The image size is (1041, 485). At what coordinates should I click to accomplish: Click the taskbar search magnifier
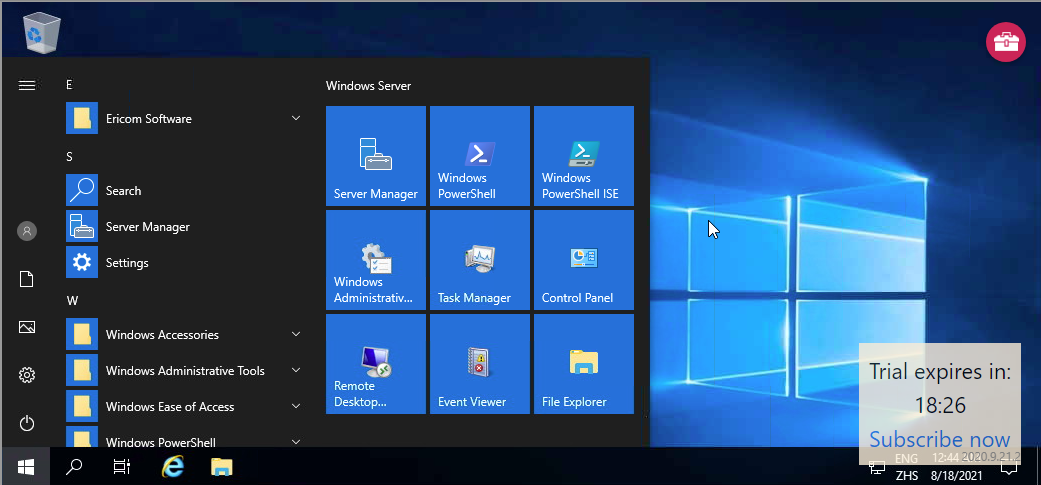tap(74, 467)
